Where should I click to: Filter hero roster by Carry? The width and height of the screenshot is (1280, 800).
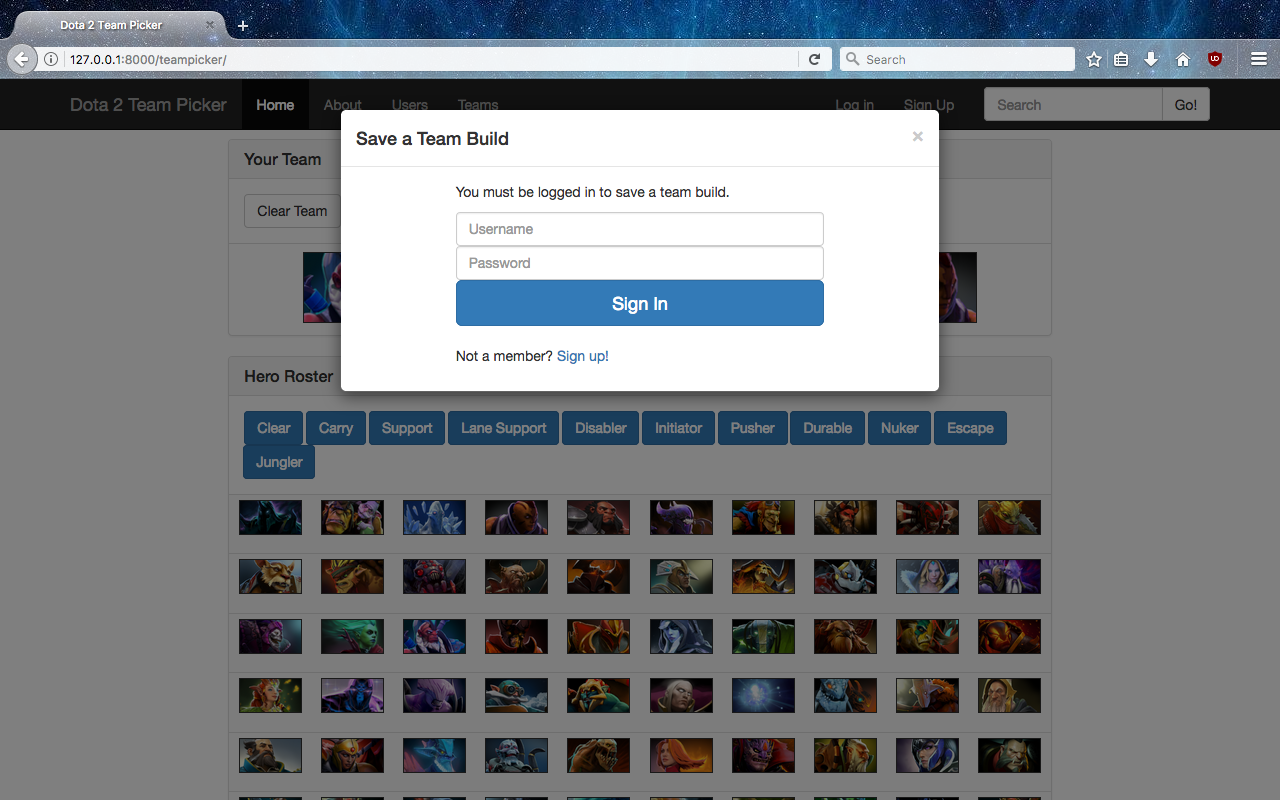coord(336,428)
